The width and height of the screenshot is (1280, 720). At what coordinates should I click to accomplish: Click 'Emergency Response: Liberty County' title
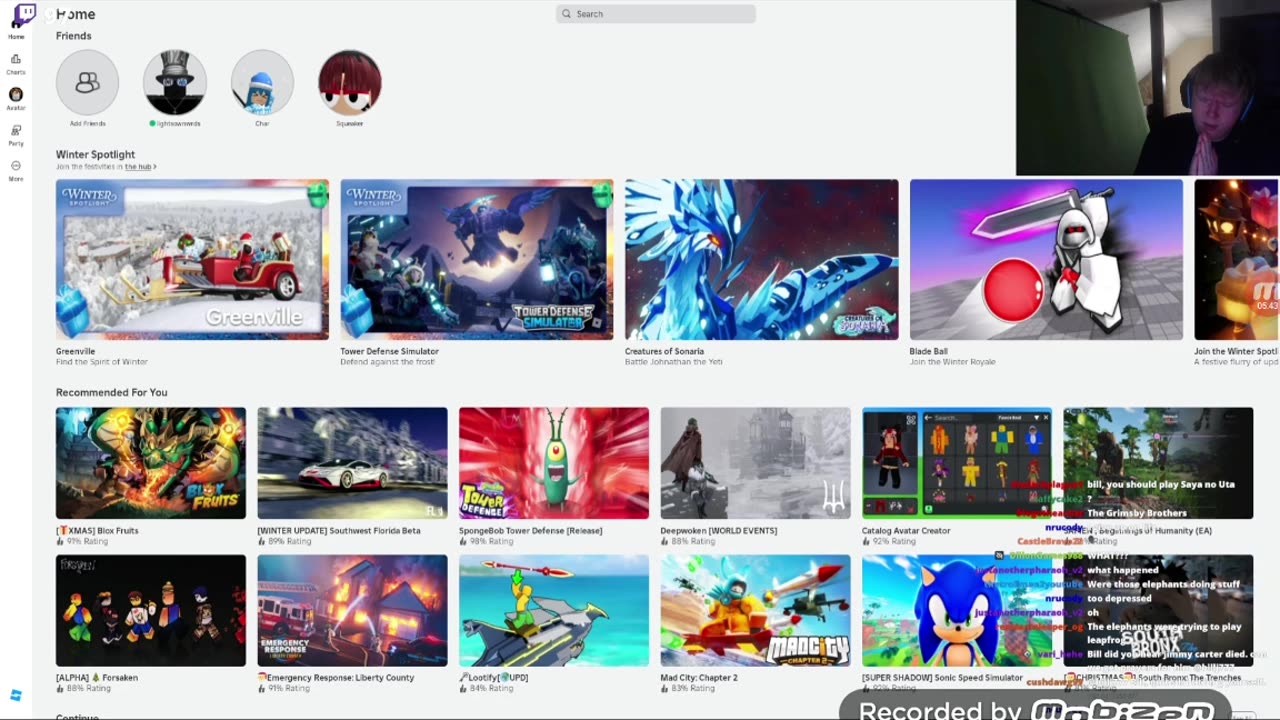[x=336, y=678]
